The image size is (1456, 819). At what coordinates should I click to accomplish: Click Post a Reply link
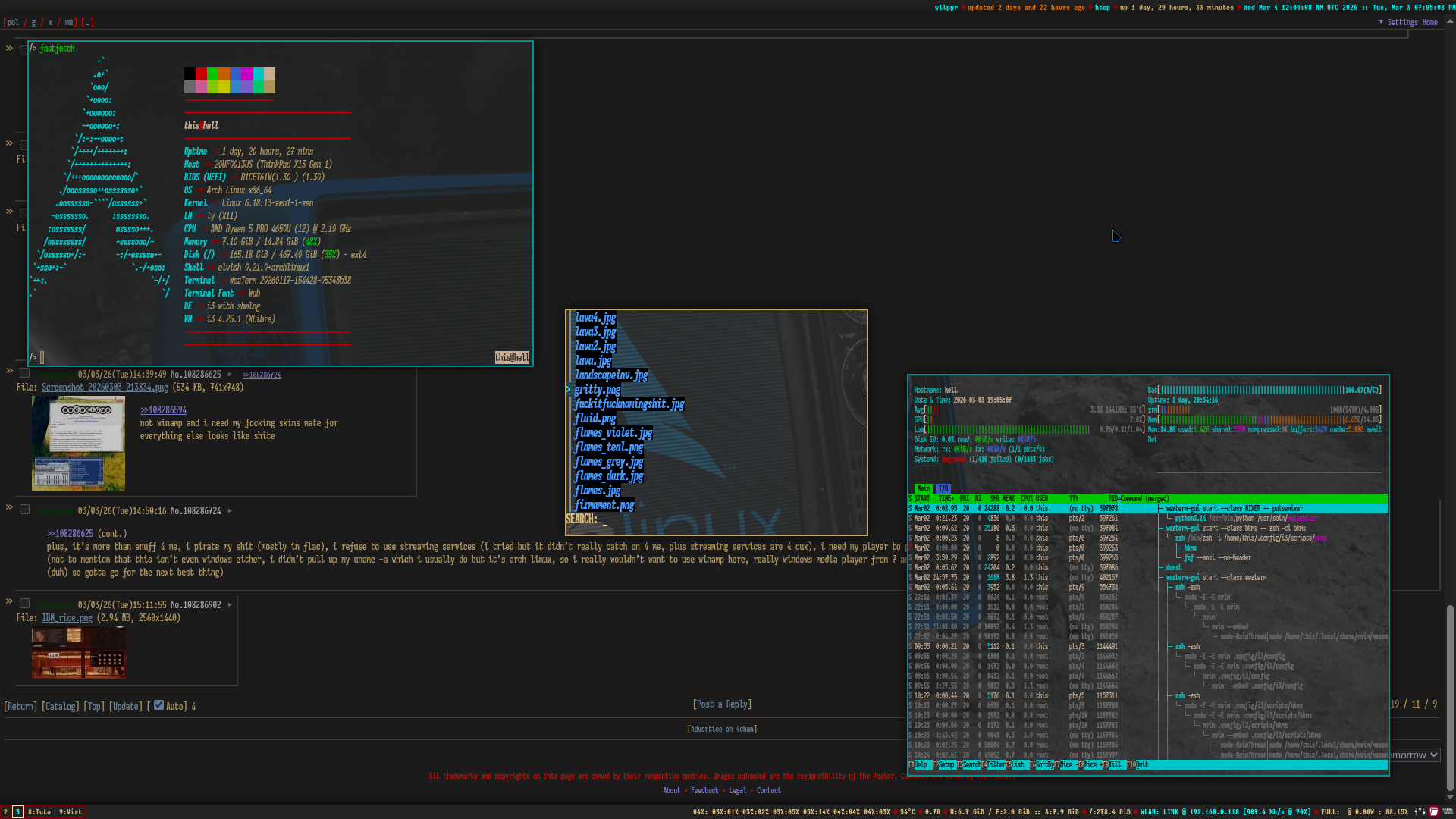[x=722, y=704]
